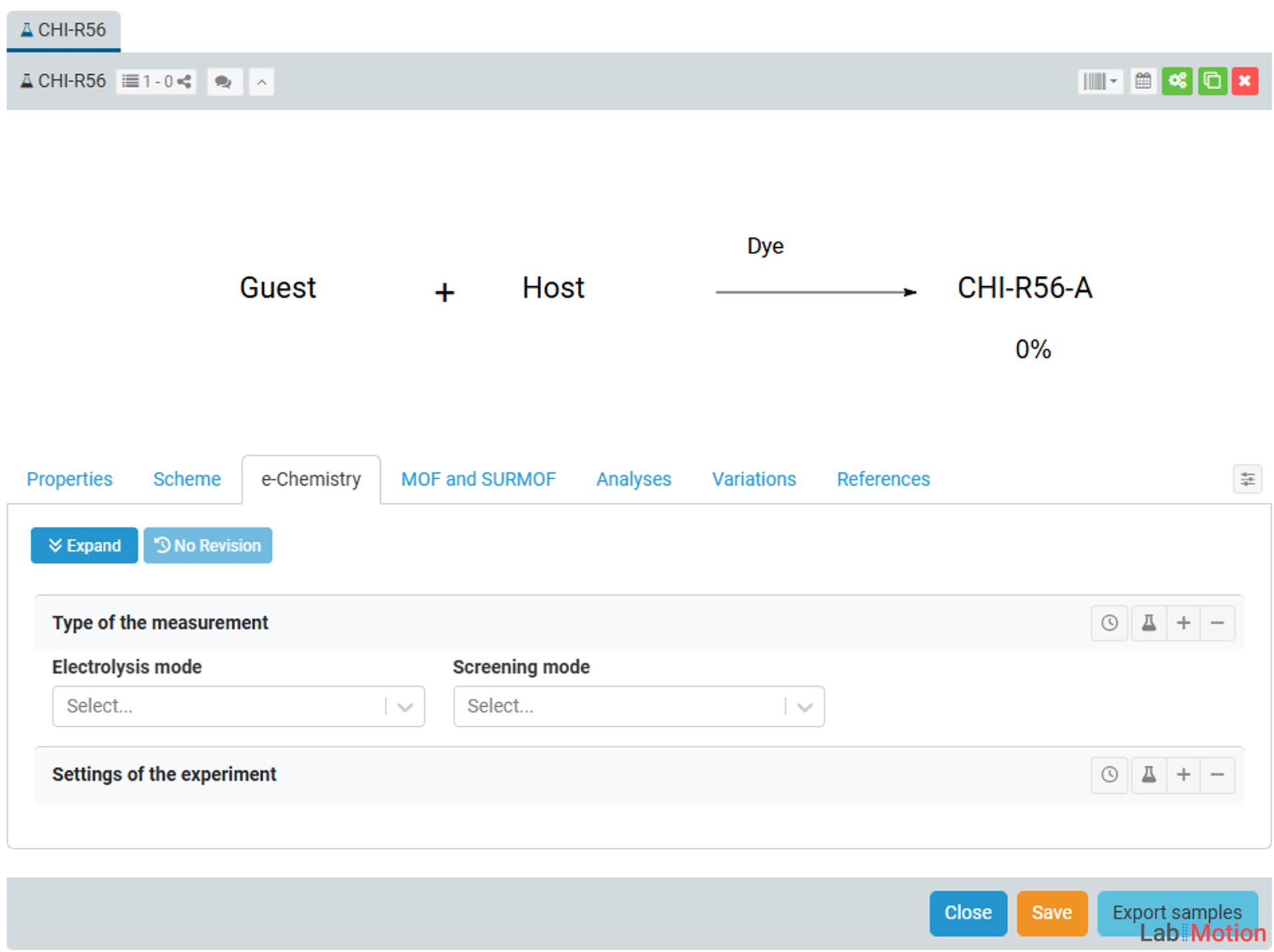This screenshot has width=1274, height=952.
Task: Open the Electrolysis mode dropdown
Action: coord(238,706)
